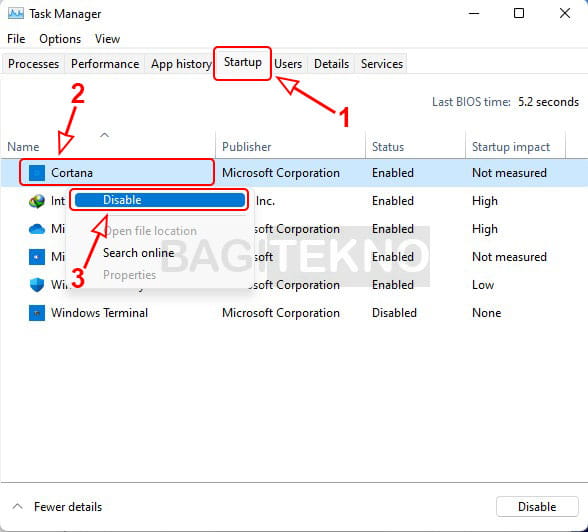Switch to the App history tab

pyautogui.click(x=181, y=64)
